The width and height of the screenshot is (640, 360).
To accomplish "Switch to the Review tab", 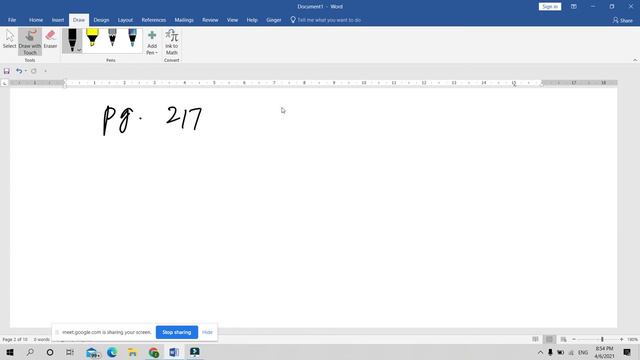I will pos(210,20).
